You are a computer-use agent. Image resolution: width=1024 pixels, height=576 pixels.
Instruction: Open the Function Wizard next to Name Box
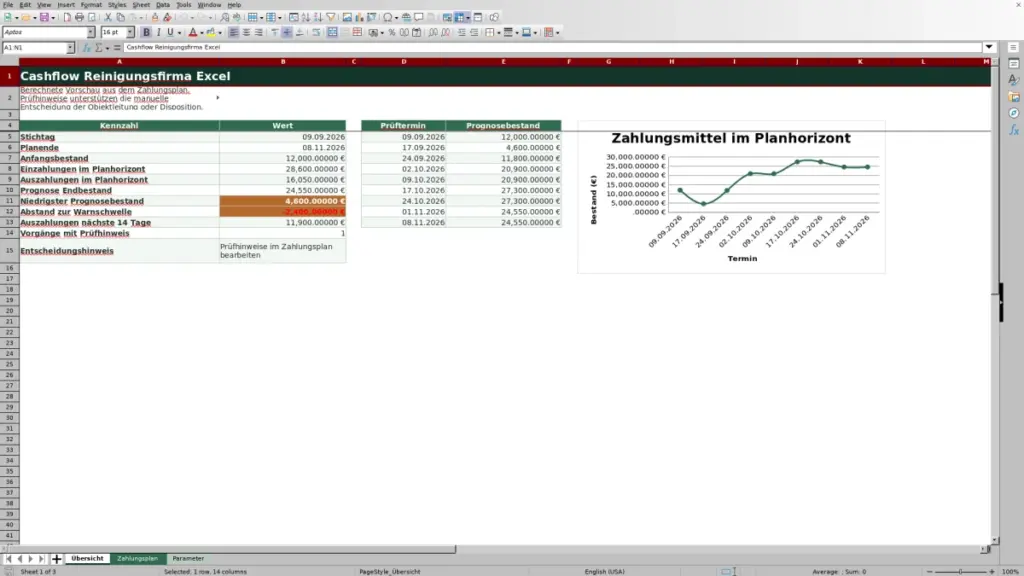click(86, 48)
